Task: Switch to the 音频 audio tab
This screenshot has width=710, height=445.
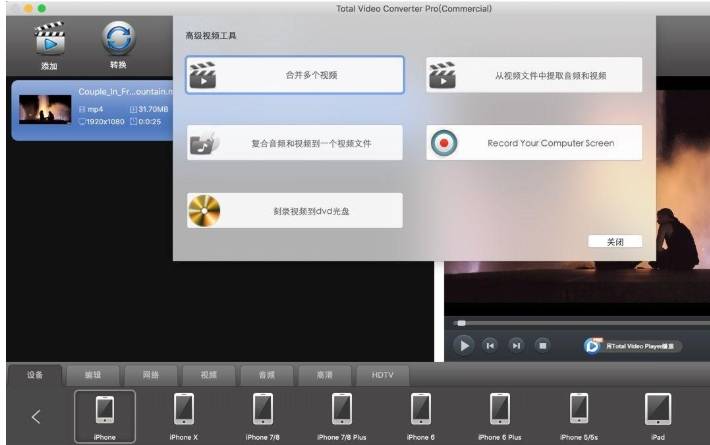Action: tap(267, 375)
